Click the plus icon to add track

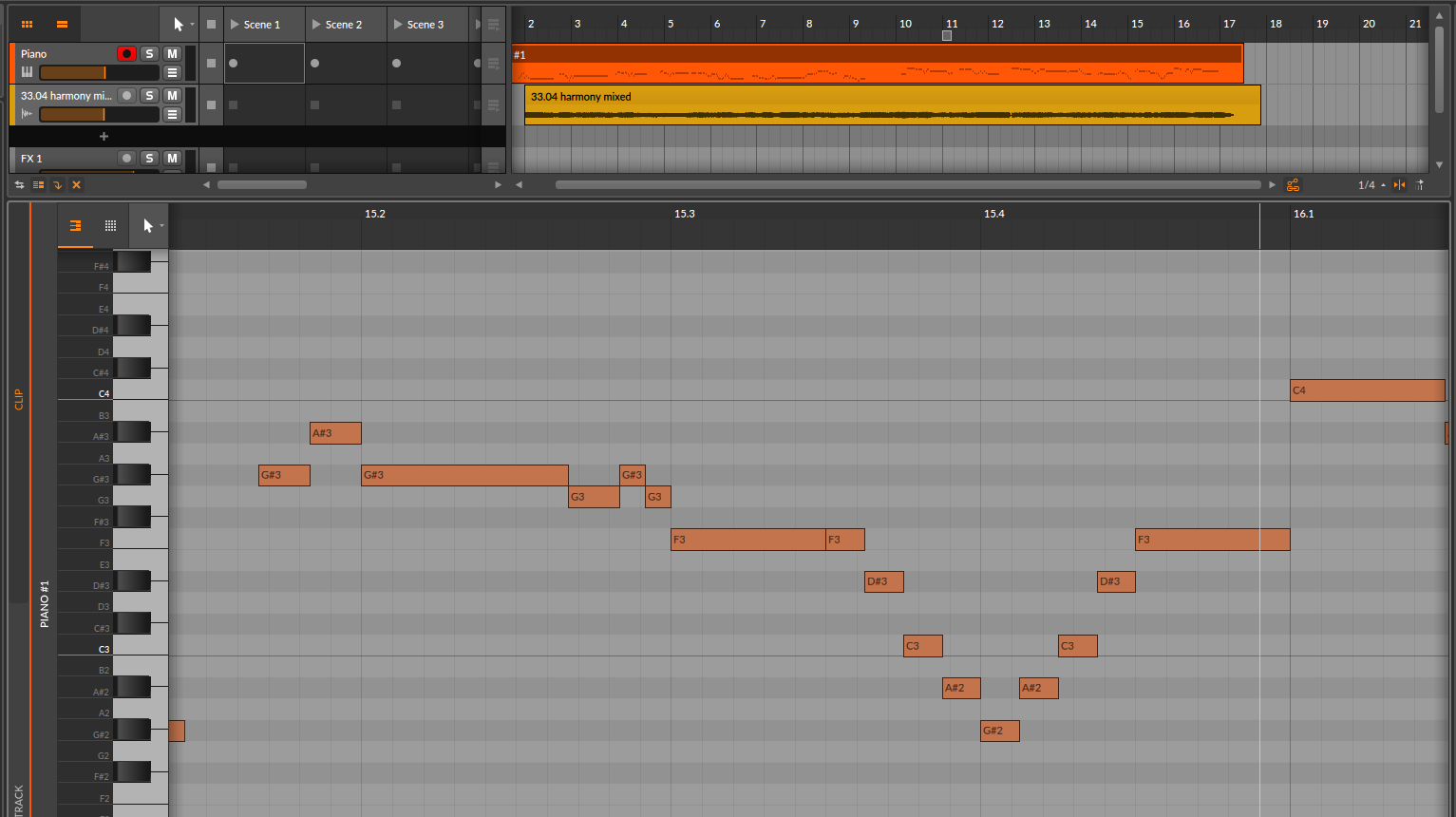(x=104, y=137)
